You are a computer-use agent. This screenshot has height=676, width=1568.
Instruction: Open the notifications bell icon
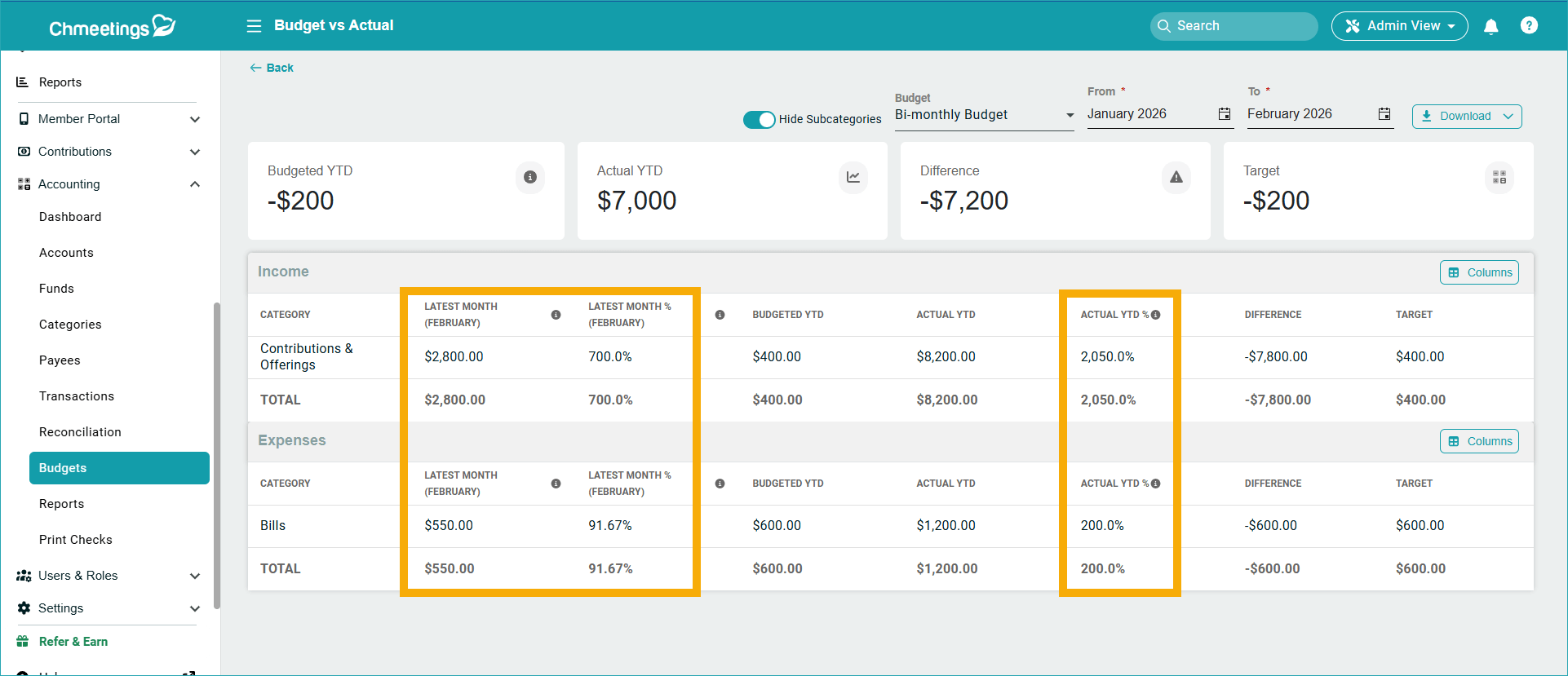click(1490, 26)
